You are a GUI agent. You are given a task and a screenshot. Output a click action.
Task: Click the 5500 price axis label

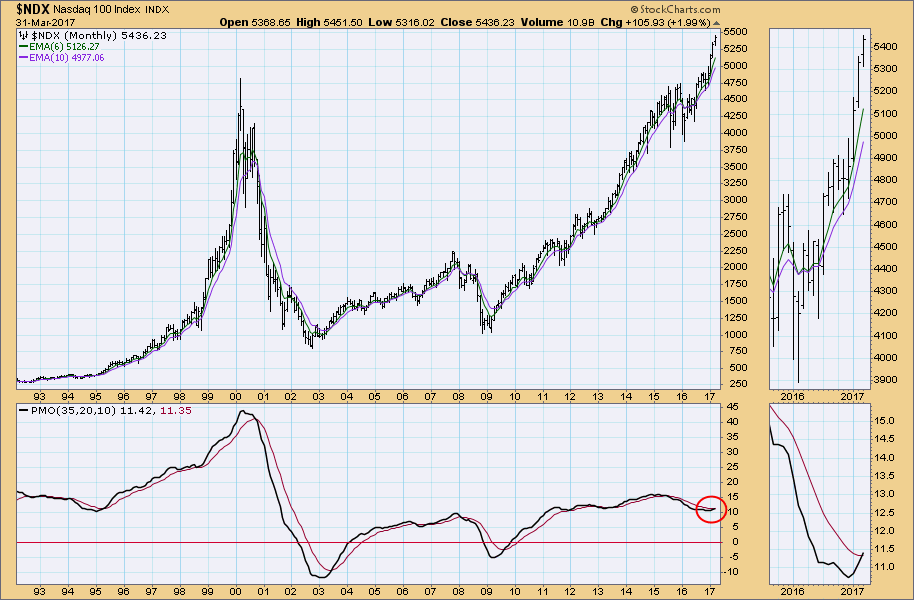click(737, 32)
